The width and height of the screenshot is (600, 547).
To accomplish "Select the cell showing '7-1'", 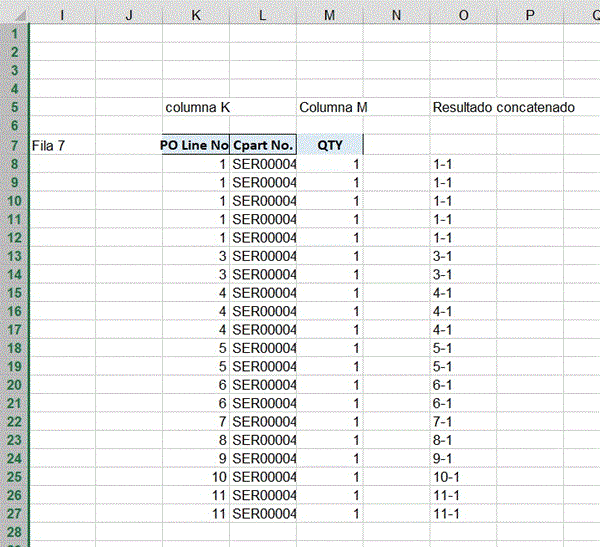I will coord(463,422).
